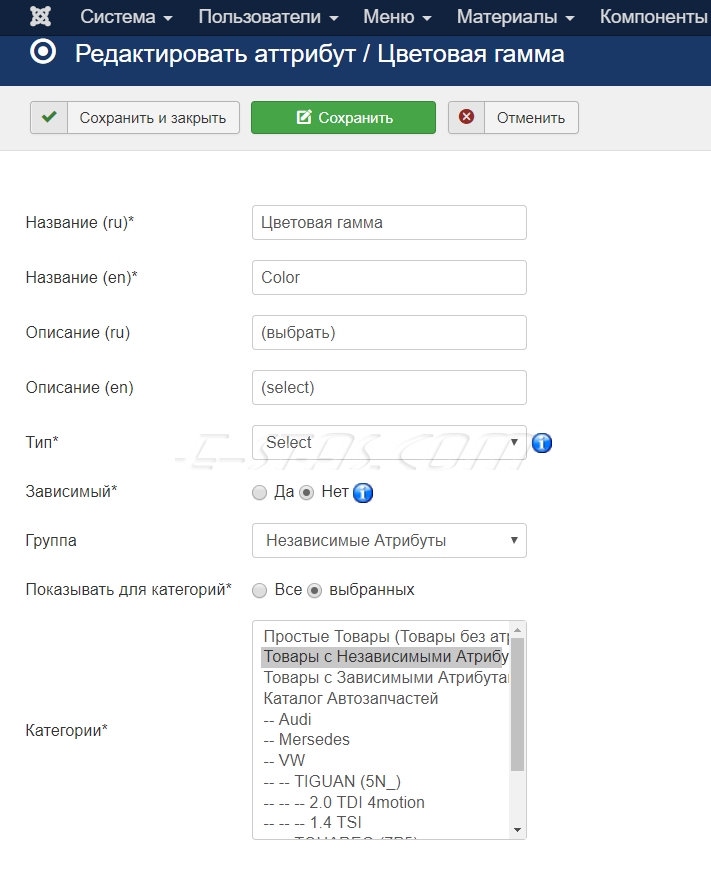Viewport: 711px width, 891px height.
Task: Click the green checkmark save-and-close icon
Action: coord(49,118)
